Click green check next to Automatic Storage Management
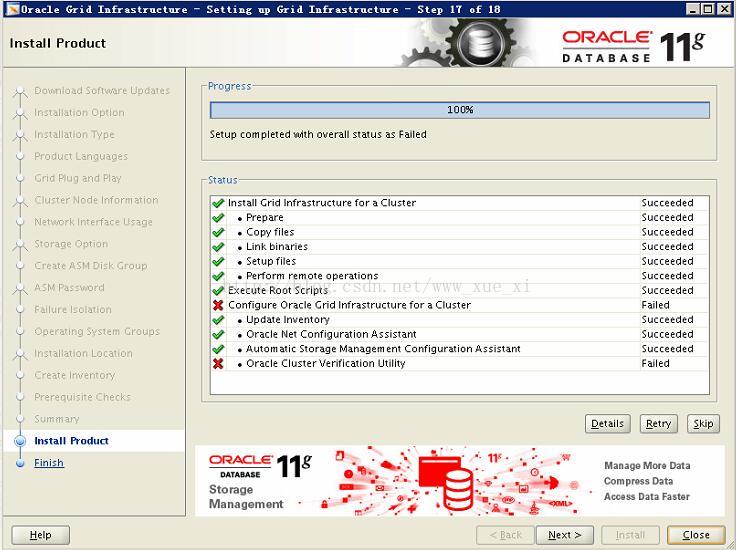This screenshot has height=550, width=736. 218,349
